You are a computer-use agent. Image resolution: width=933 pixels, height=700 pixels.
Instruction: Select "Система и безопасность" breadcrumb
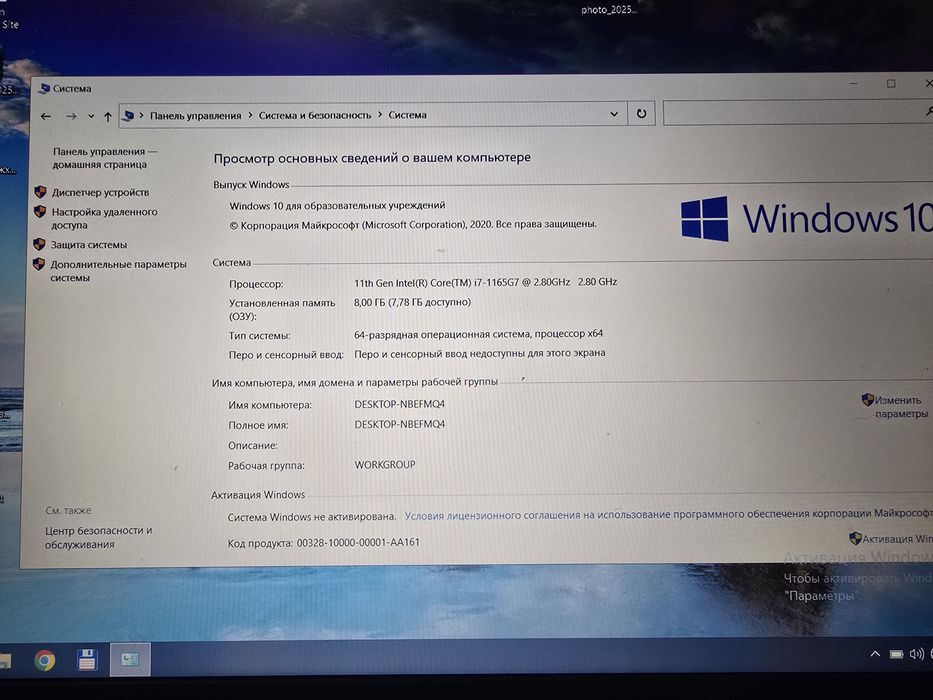tap(315, 115)
